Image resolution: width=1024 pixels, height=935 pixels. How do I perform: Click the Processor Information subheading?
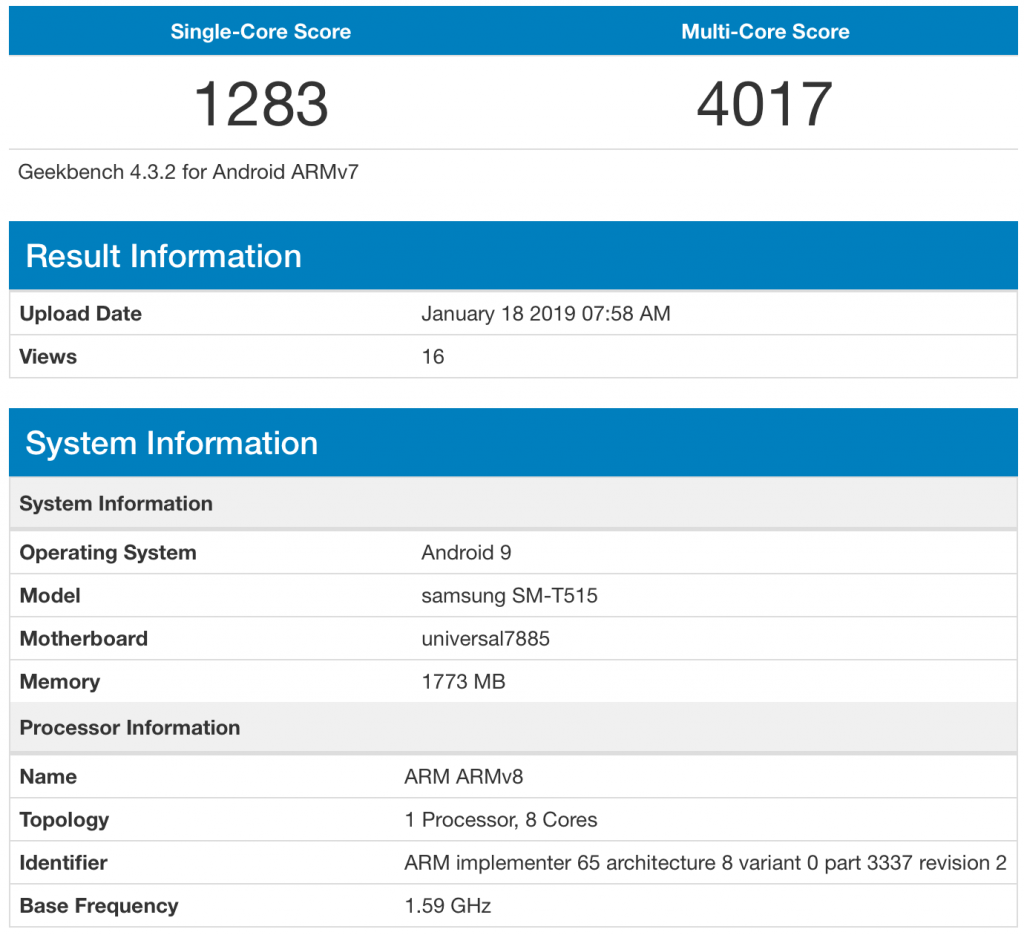pyautogui.click(x=130, y=727)
